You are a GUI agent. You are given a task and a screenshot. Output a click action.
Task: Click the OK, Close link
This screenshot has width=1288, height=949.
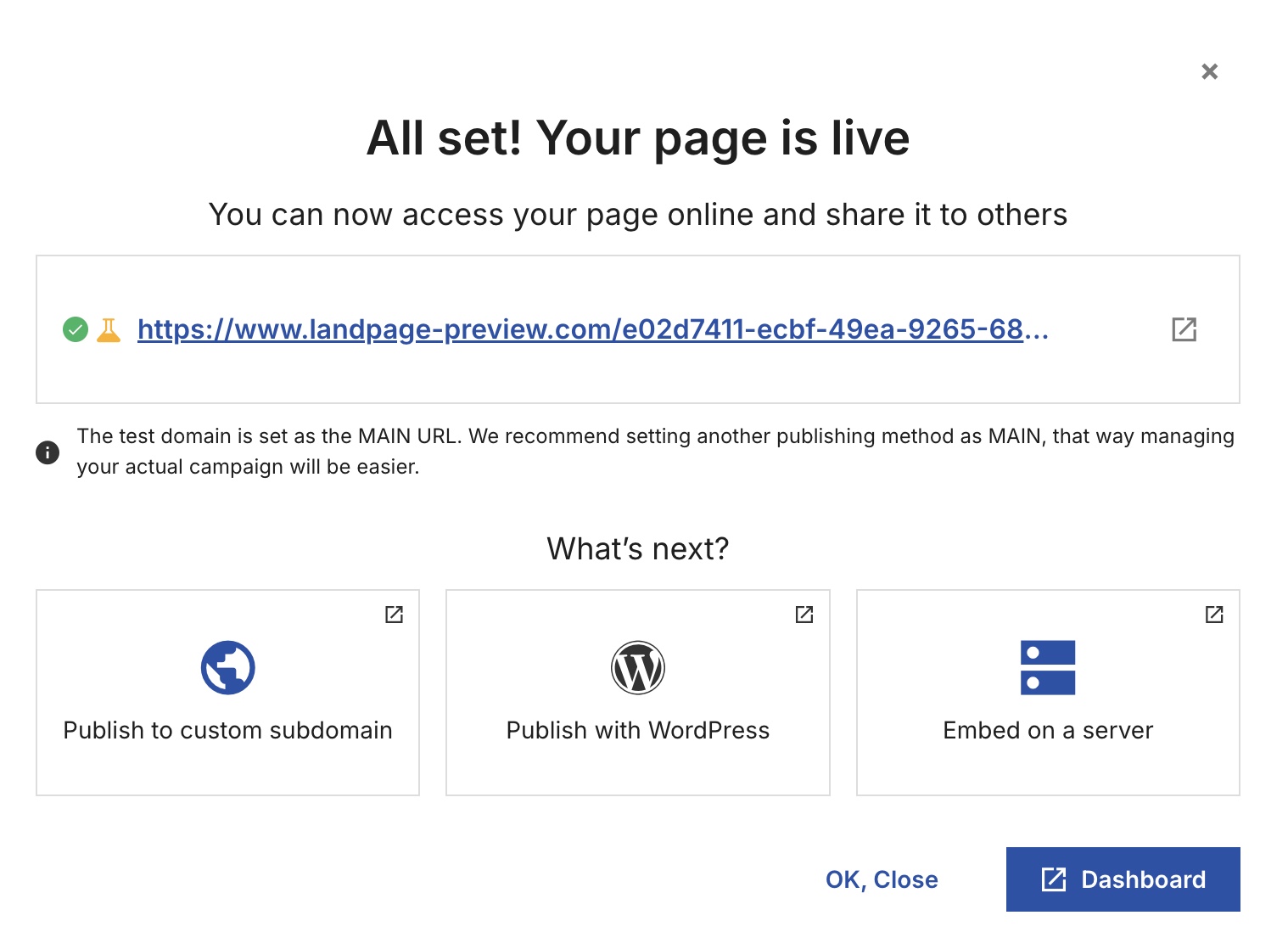click(x=882, y=879)
